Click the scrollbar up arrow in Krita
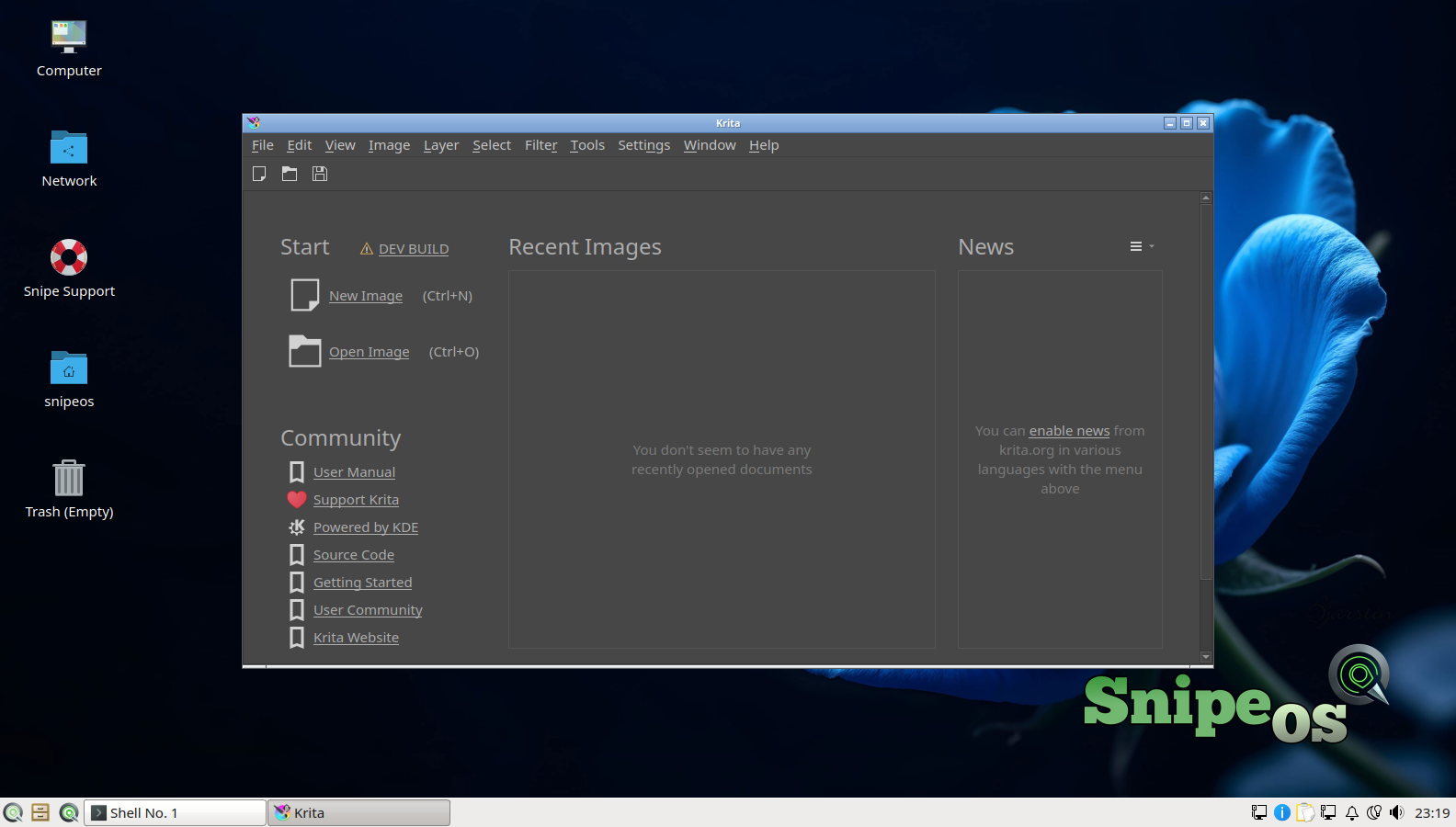The width and height of the screenshot is (1456, 827). click(1206, 198)
